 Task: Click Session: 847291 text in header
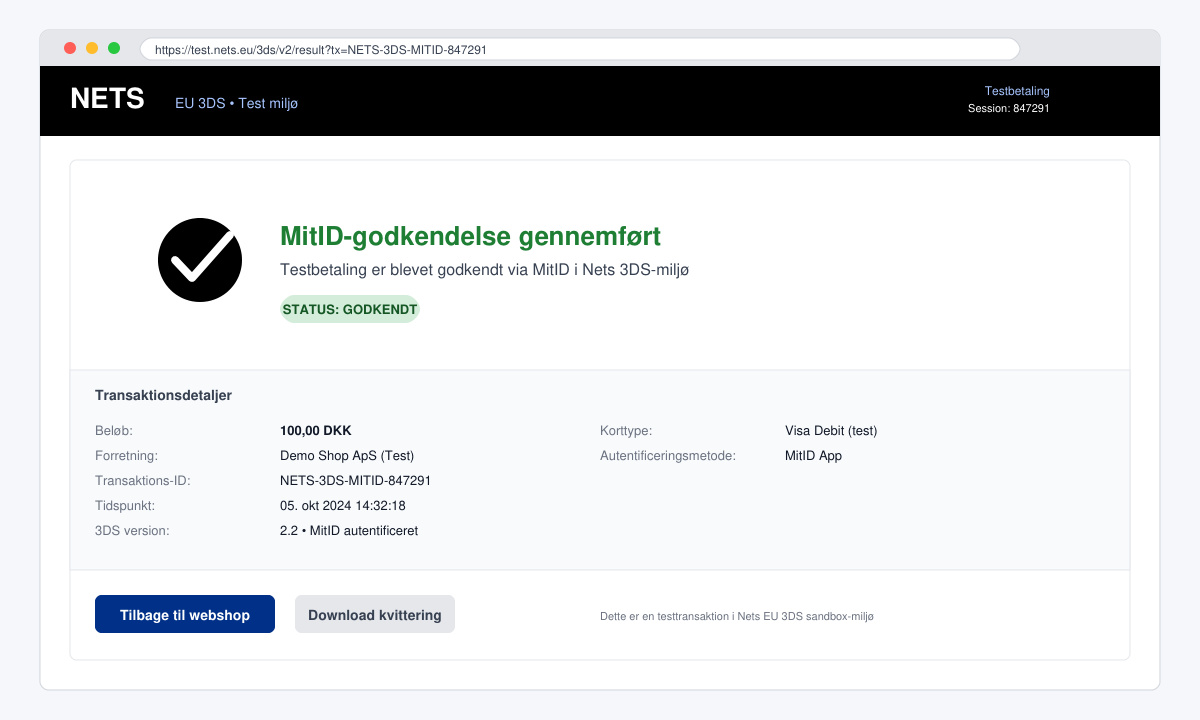(x=1009, y=108)
